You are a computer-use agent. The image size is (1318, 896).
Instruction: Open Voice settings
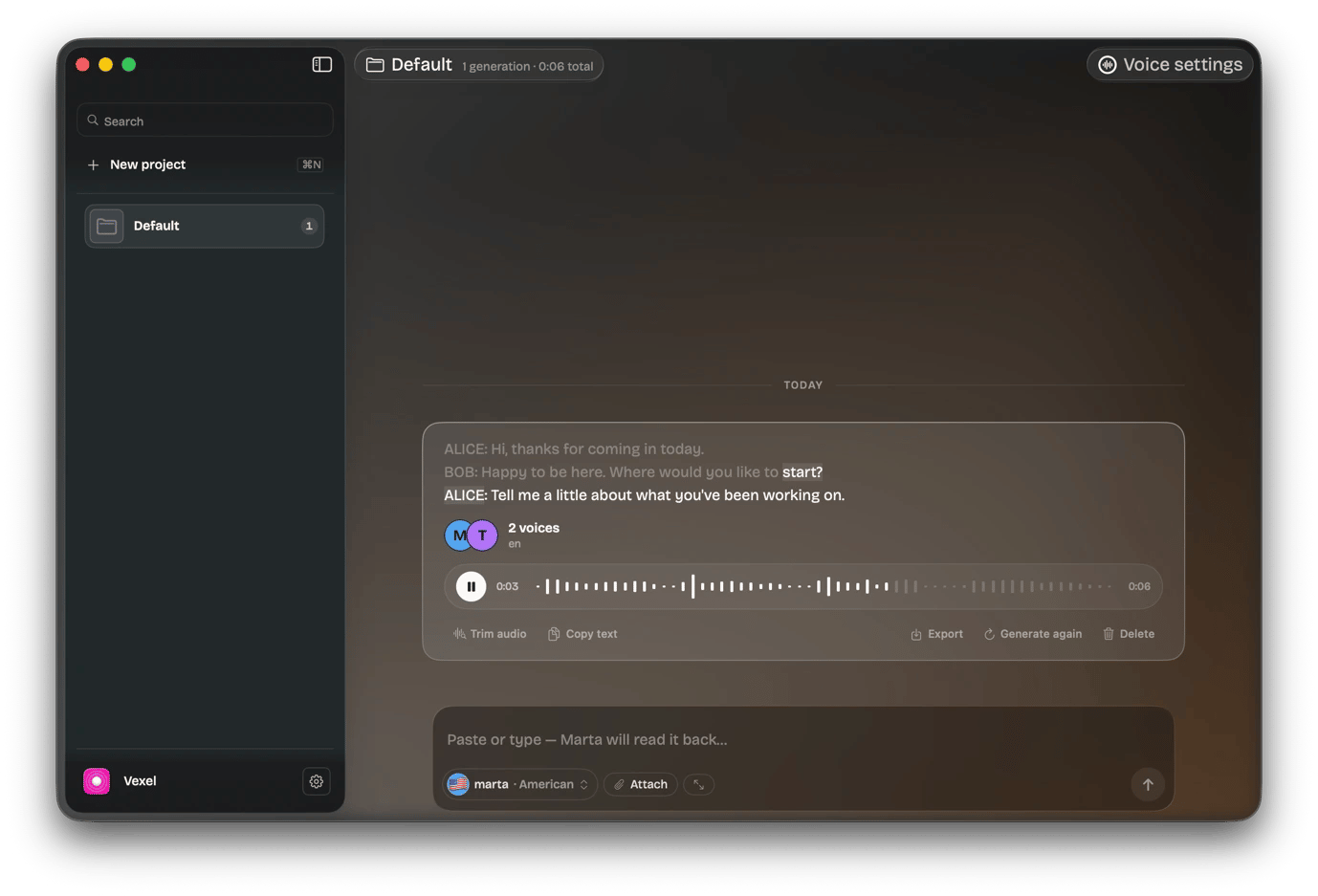1170,65
